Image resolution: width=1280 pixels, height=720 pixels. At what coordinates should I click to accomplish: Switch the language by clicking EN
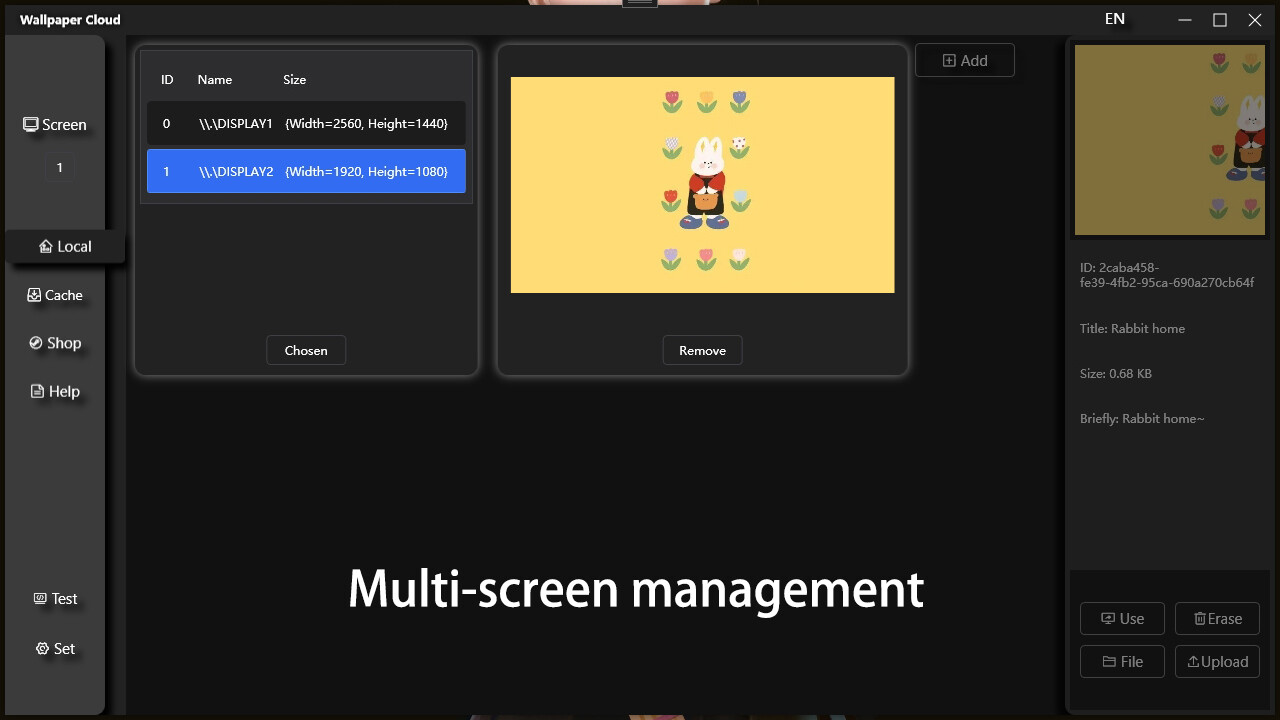pos(1114,18)
